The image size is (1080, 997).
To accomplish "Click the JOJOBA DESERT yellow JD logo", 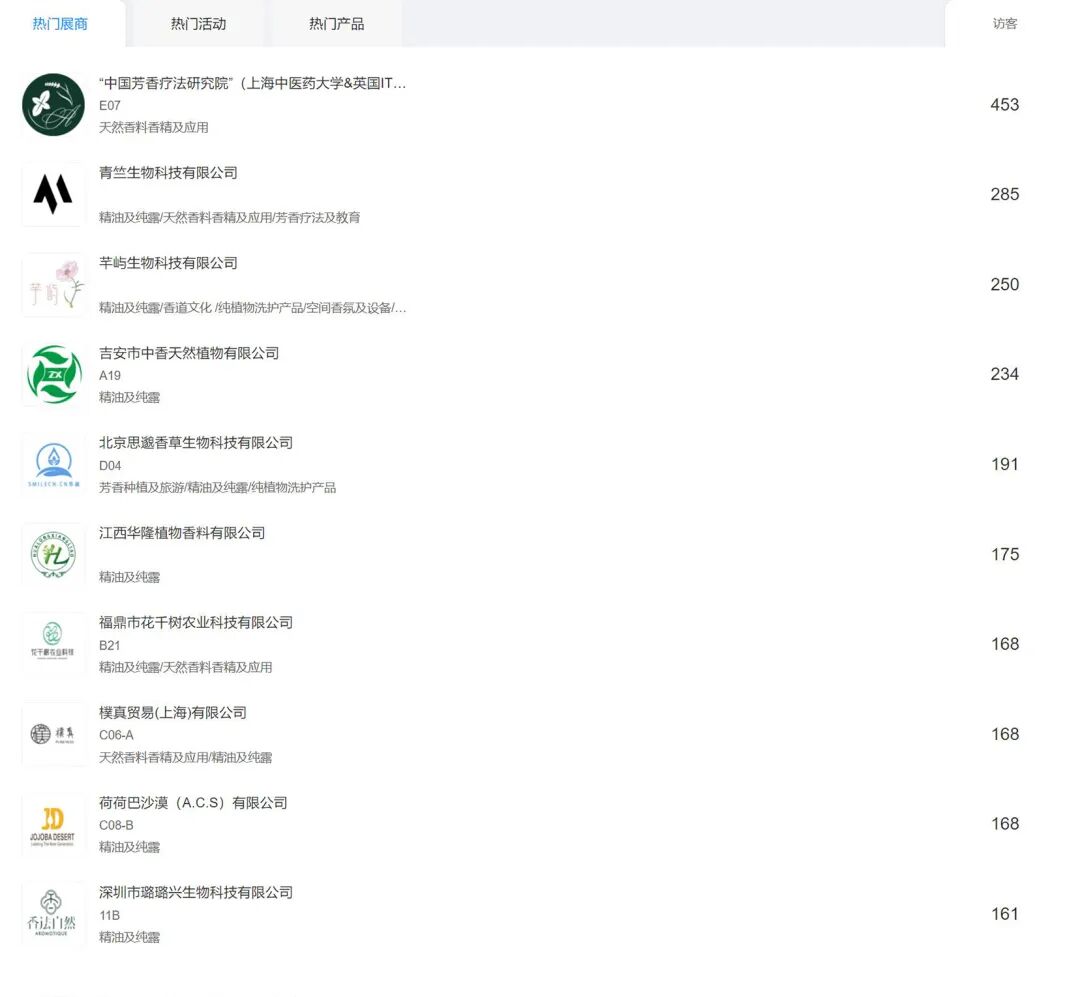I will (53, 824).
